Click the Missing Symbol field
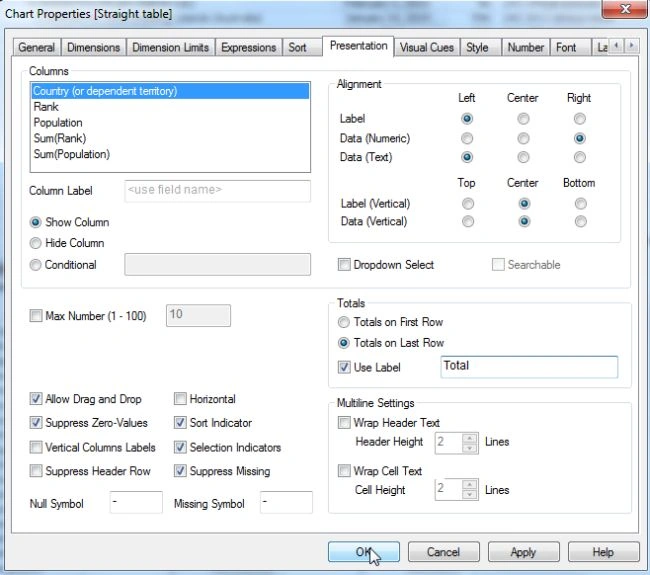This screenshot has width=650, height=575. 286,502
